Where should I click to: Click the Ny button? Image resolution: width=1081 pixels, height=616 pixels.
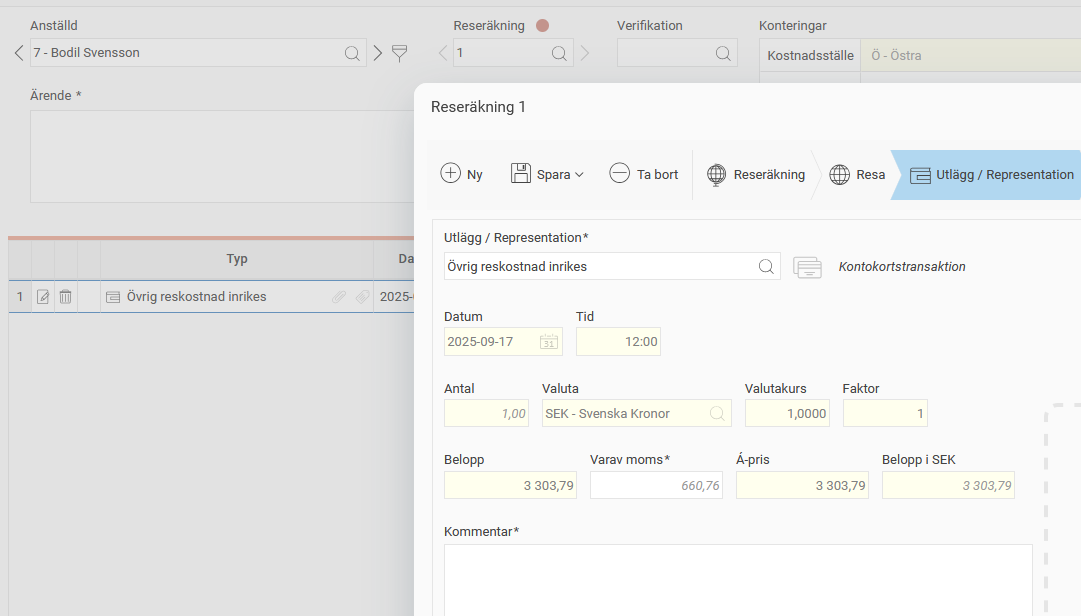point(462,175)
